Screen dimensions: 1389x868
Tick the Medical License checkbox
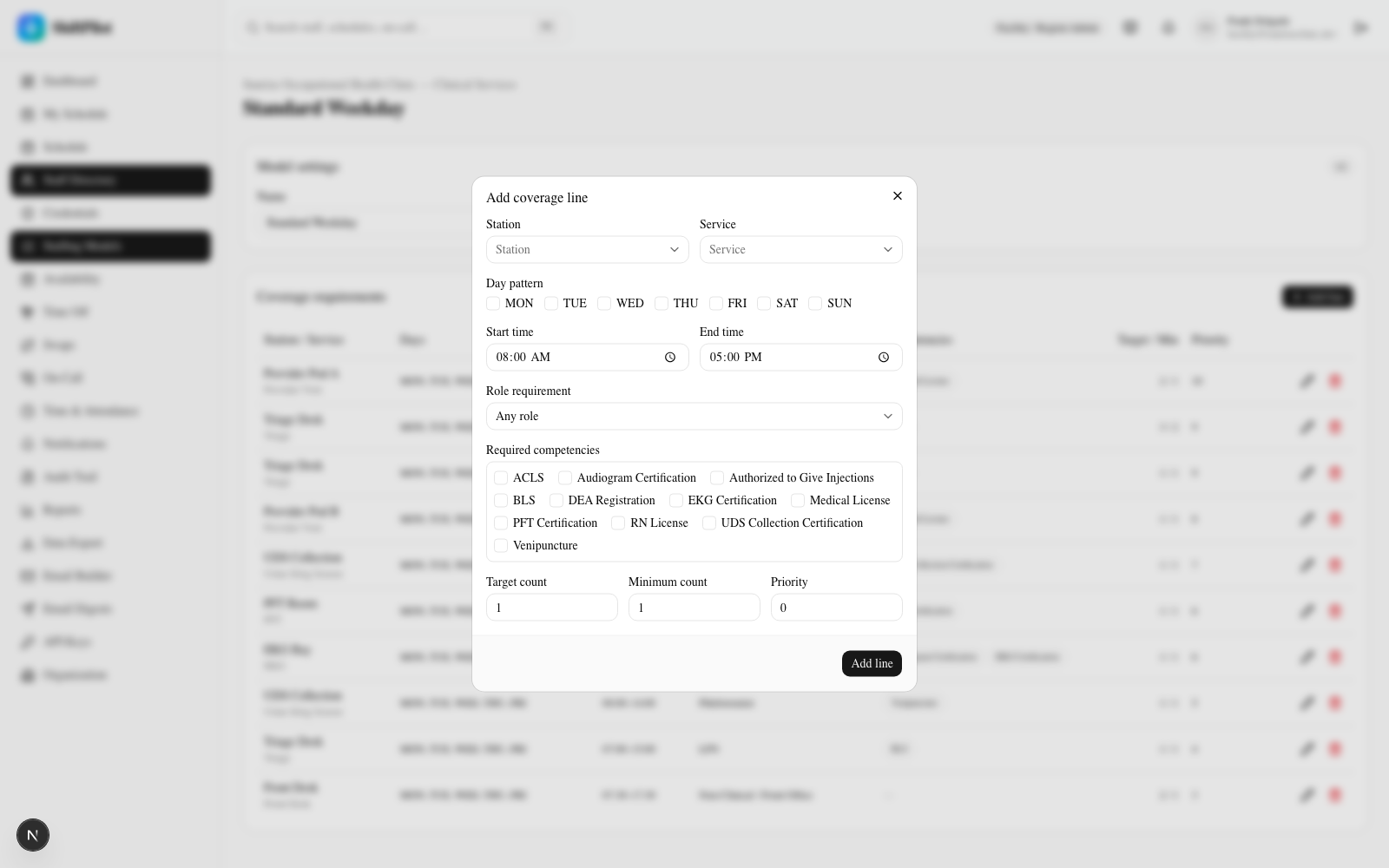pyautogui.click(x=798, y=501)
